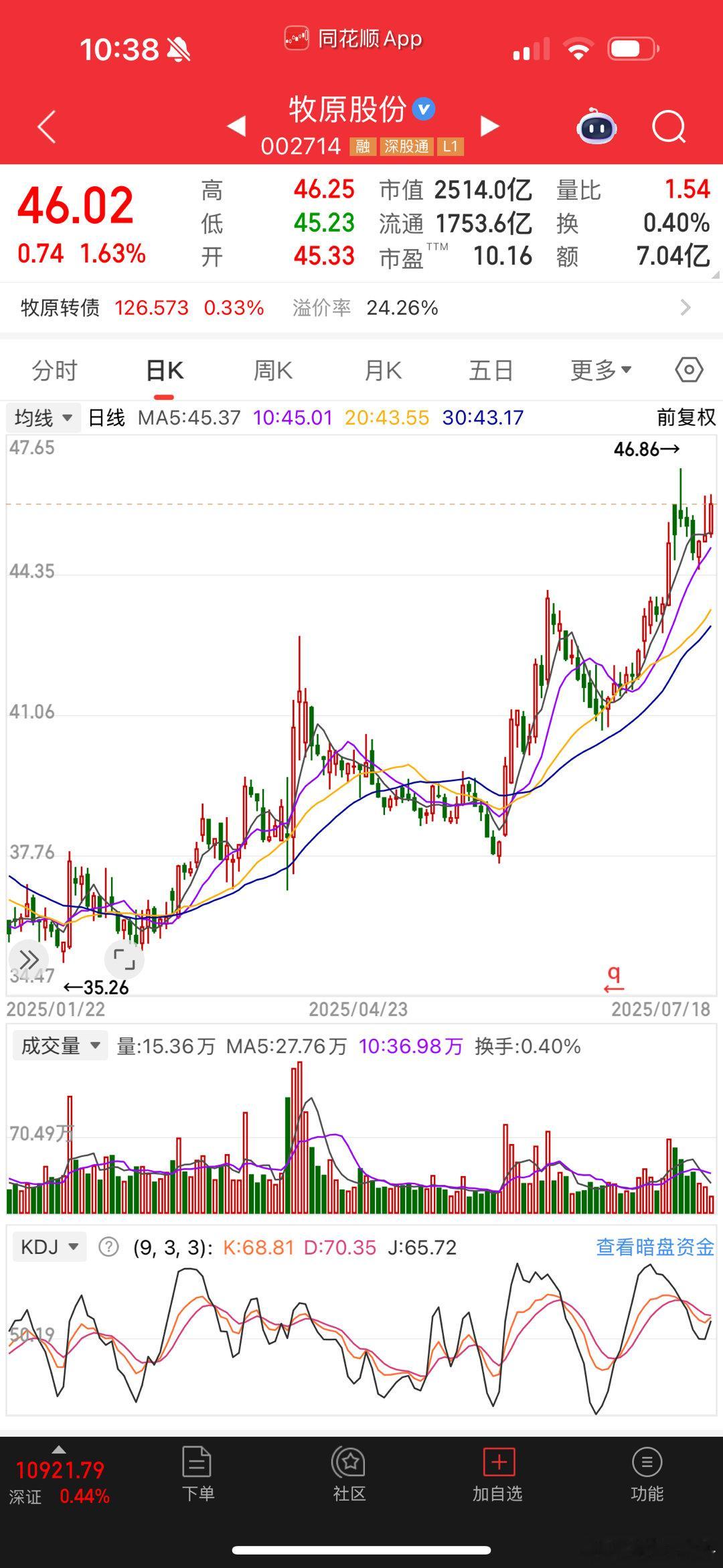Go to next stock with right triangle
This screenshot has height=1568, width=723.
coord(490,126)
